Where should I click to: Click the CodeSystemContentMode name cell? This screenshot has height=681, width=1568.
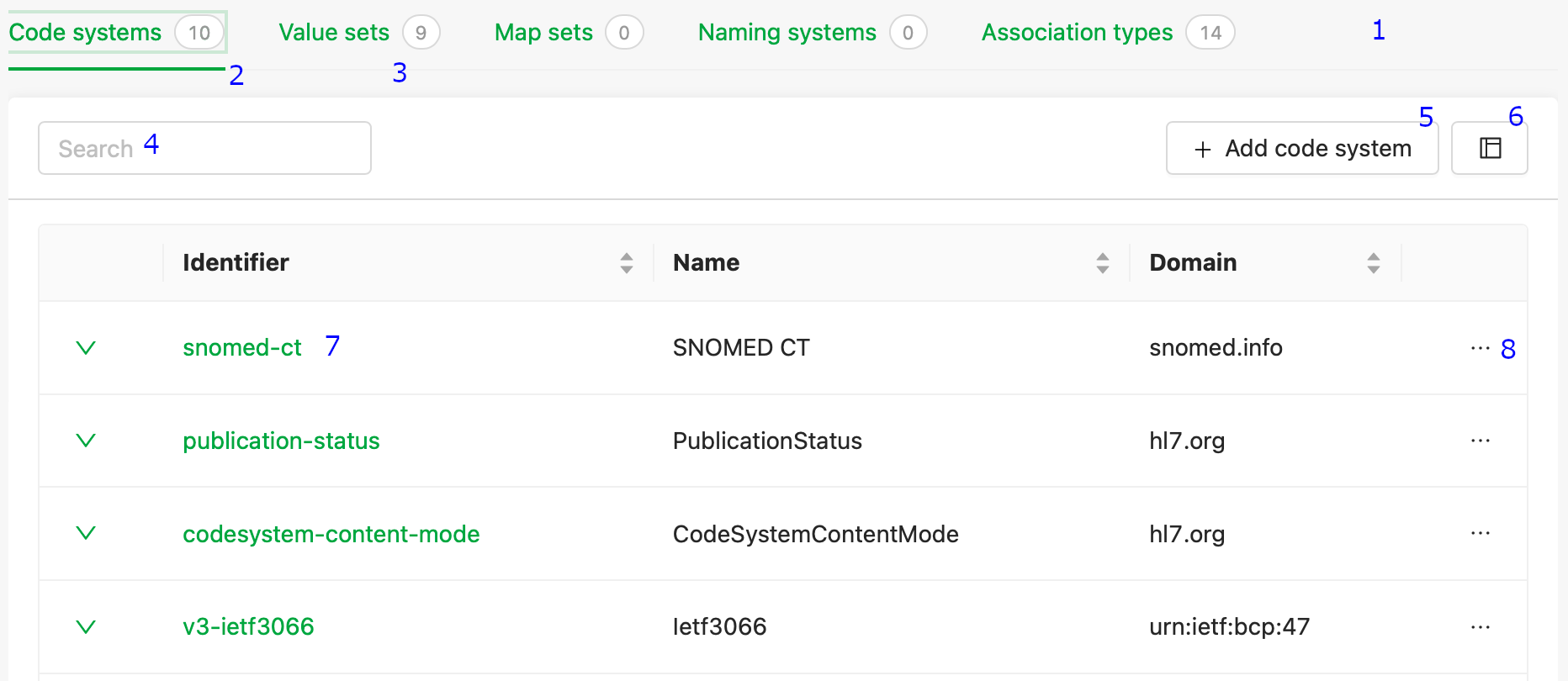(x=816, y=534)
